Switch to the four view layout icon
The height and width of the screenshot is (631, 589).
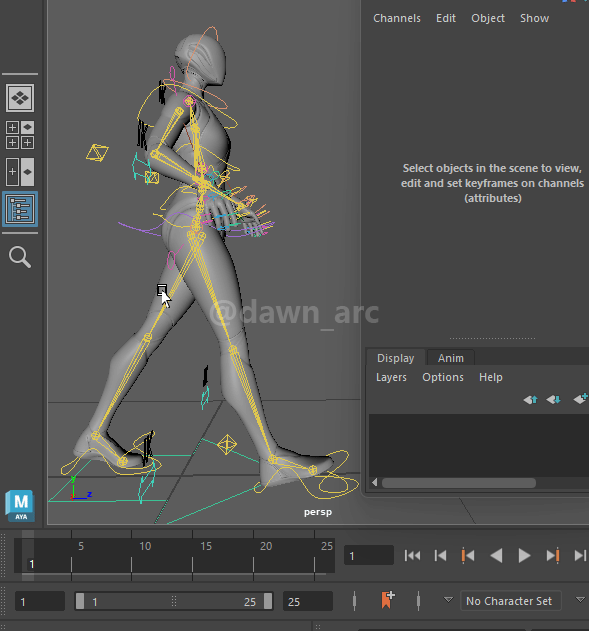tap(20, 135)
